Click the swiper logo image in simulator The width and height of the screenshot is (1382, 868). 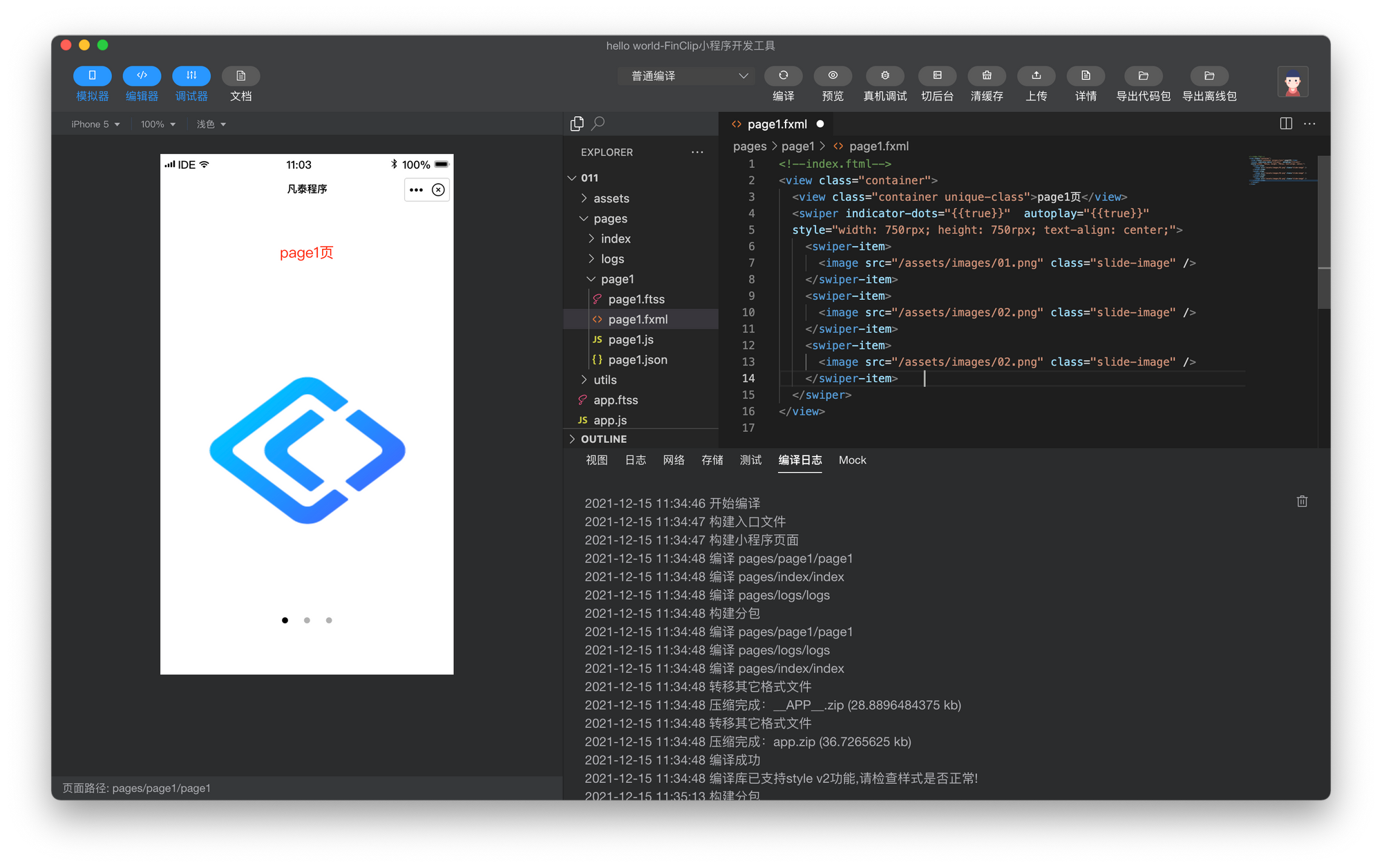(x=307, y=451)
